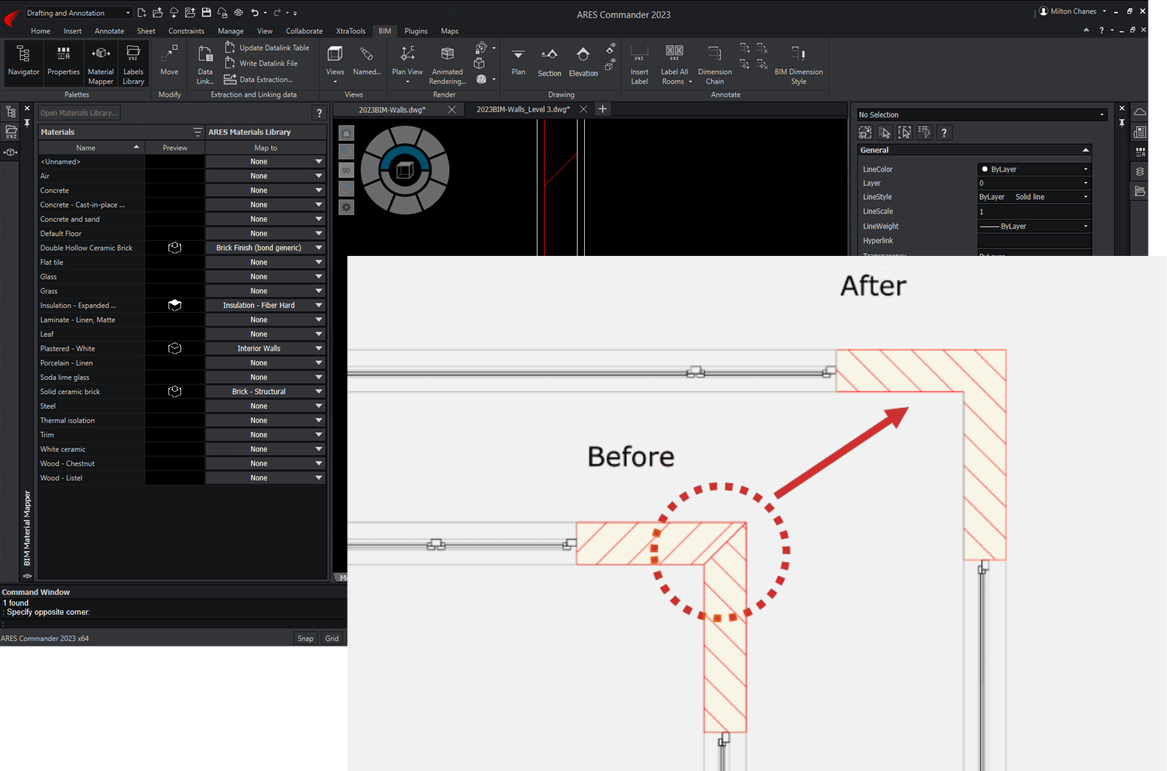Launch Animated Rendering

pyautogui.click(x=447, y=64)
